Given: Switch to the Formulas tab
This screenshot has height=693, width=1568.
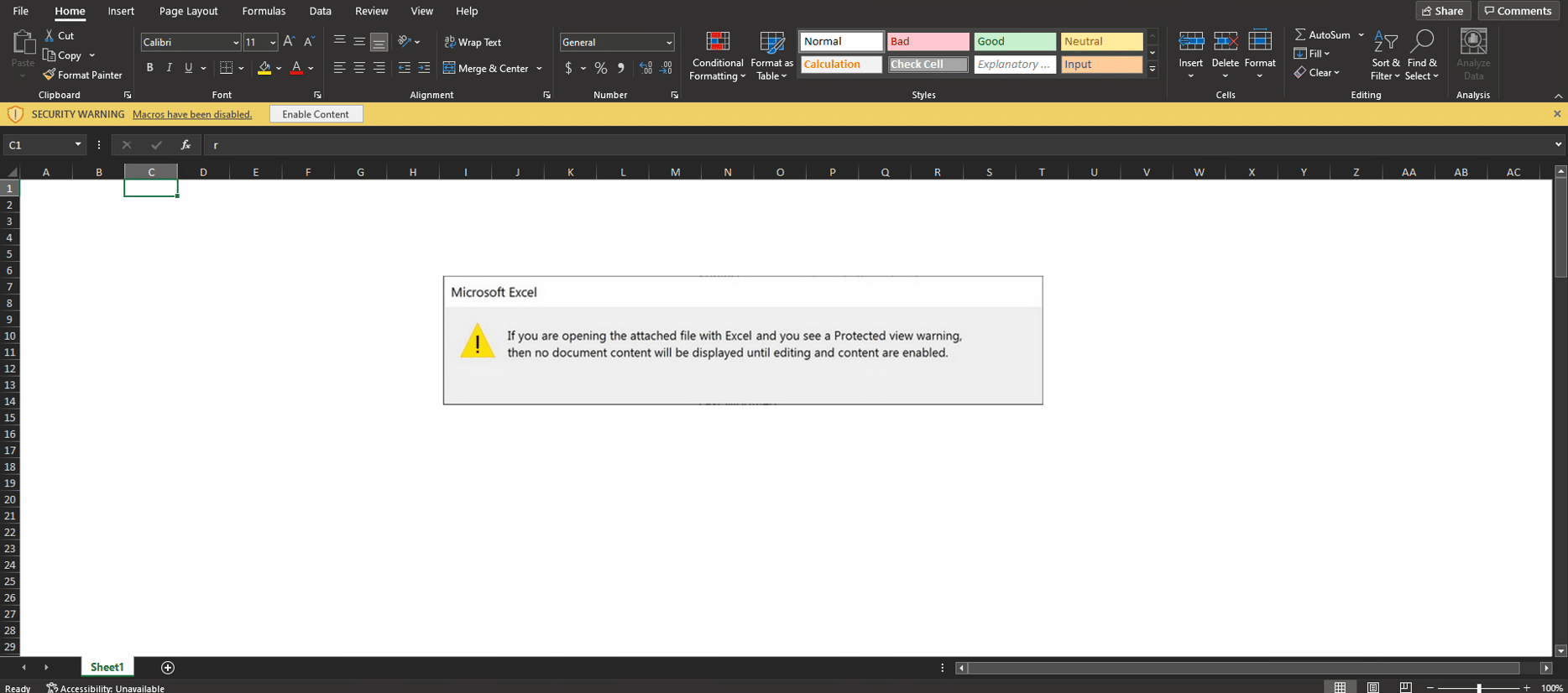Looking at the screenshot, I should (264, 11).
